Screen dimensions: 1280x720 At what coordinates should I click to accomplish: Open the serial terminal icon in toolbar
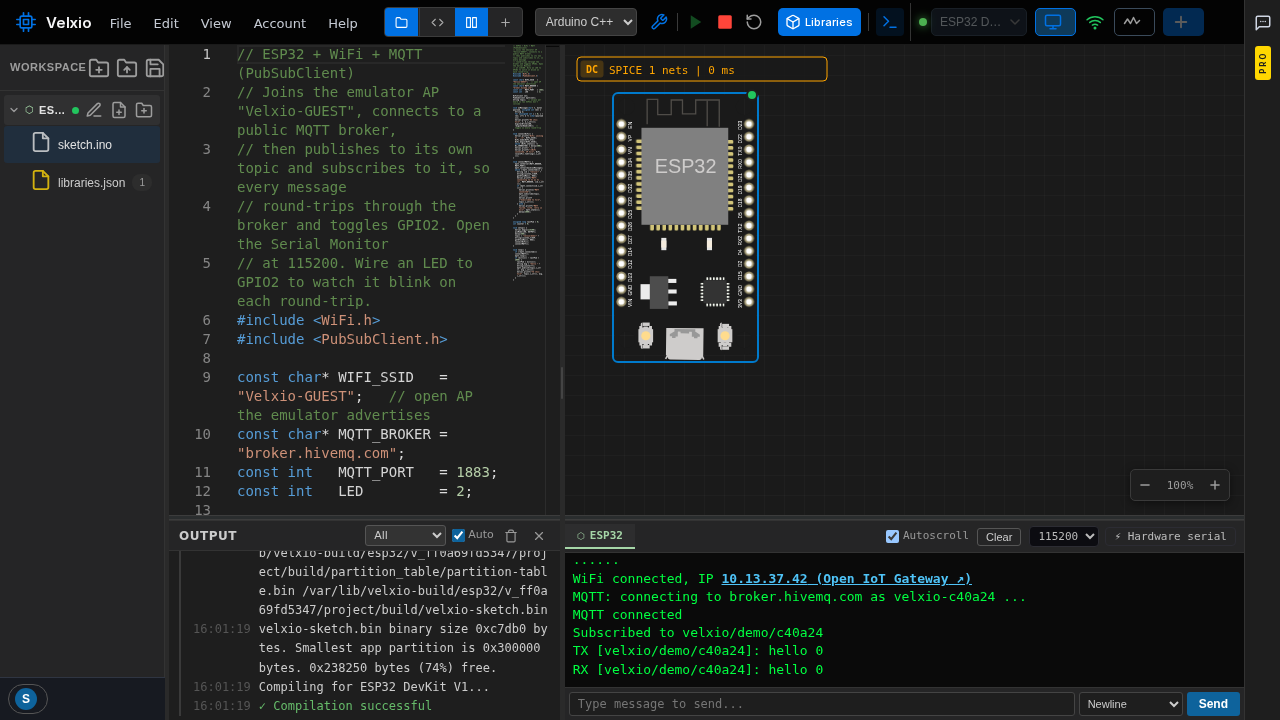point(890,22)
